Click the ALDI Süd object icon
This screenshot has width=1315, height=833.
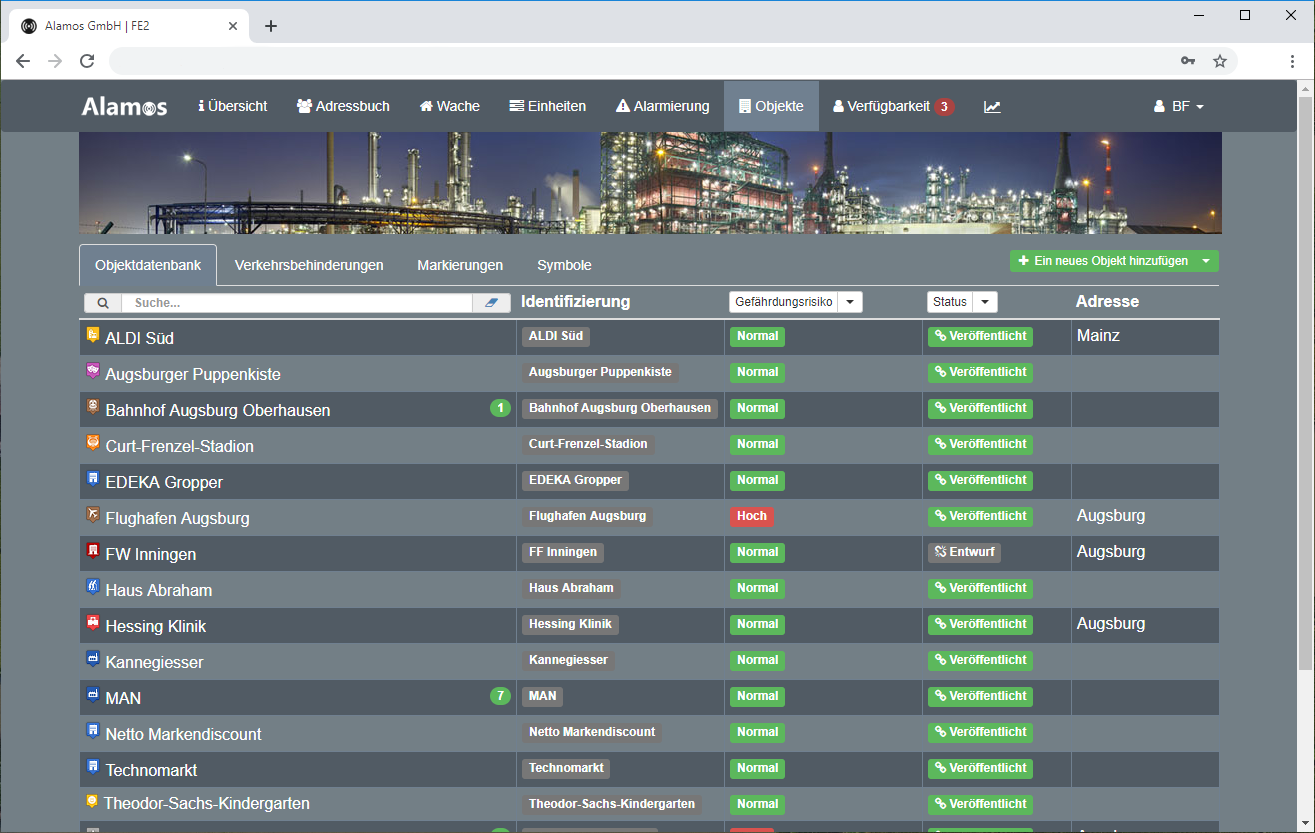(93, 336)
